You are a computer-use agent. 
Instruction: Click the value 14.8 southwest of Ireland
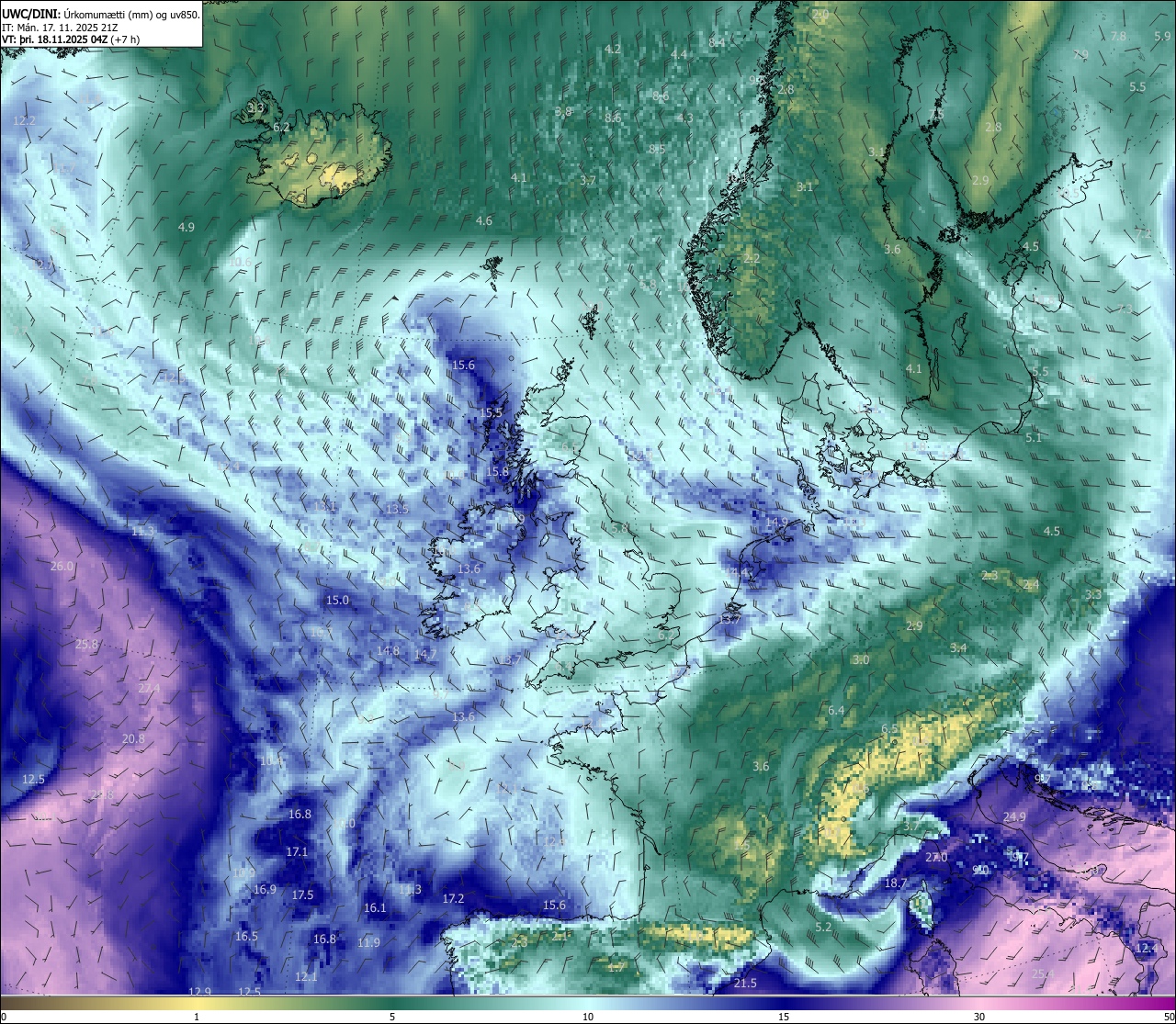389,651
